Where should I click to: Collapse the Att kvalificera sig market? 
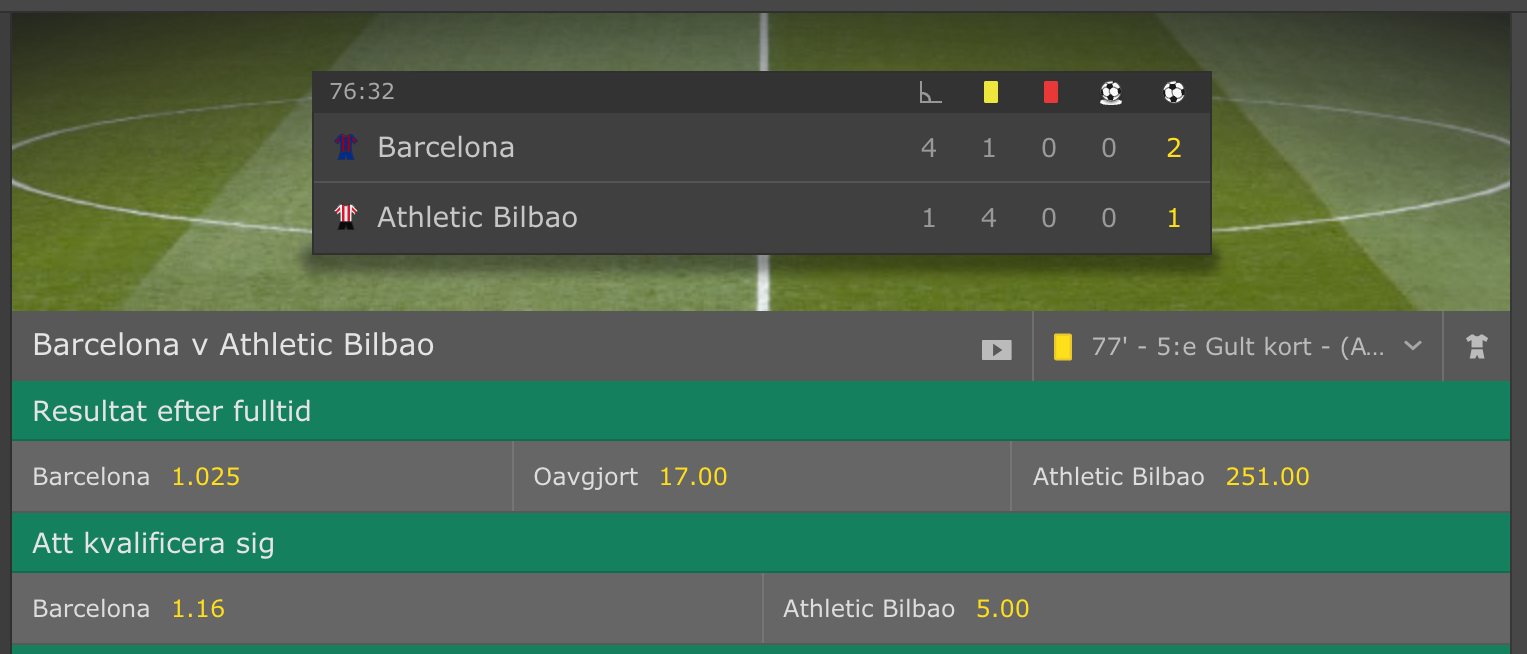(761, 543)
